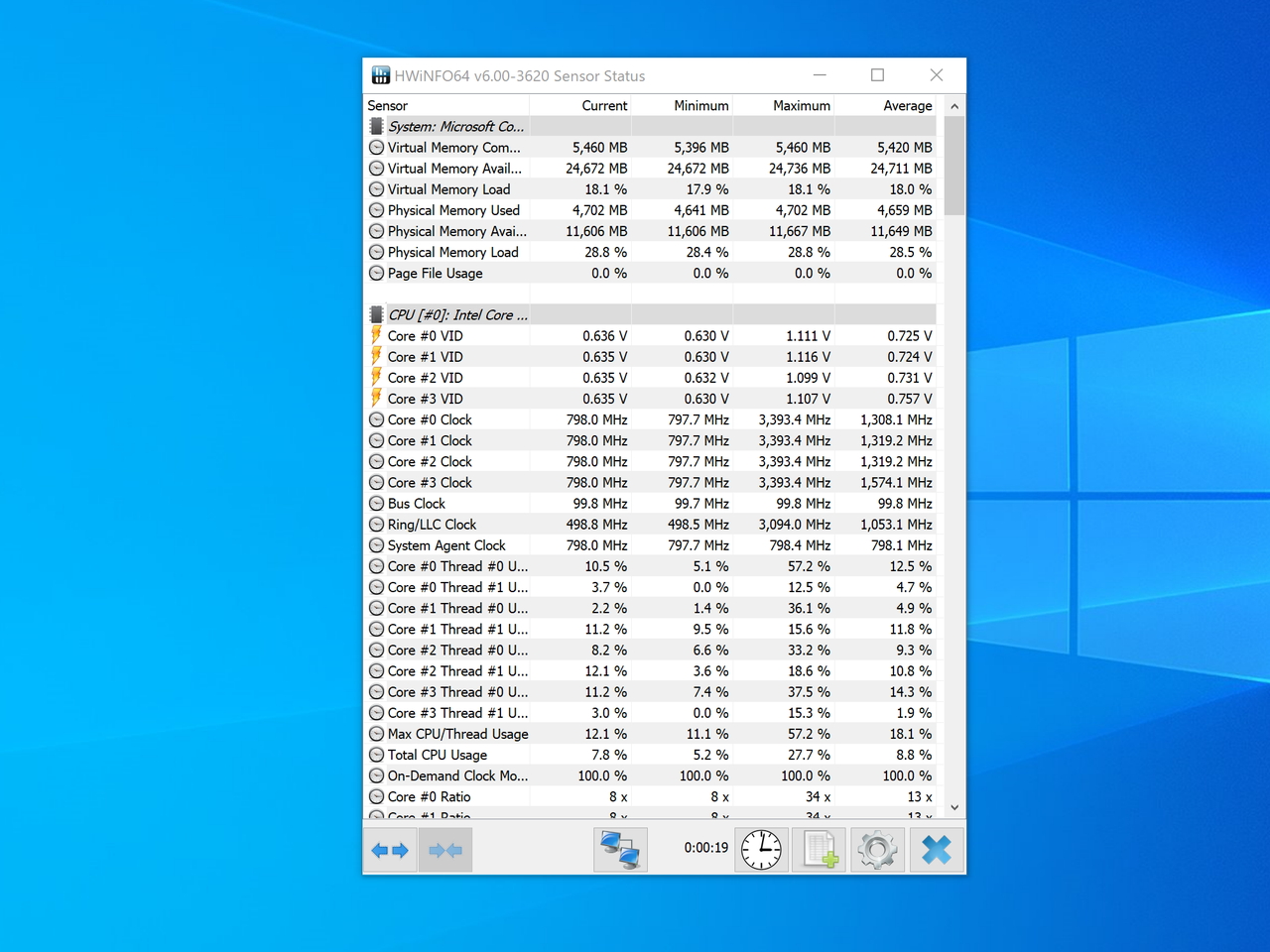Select the Core #3 Clock row label
1270x952 pixels.
(430, 482)
